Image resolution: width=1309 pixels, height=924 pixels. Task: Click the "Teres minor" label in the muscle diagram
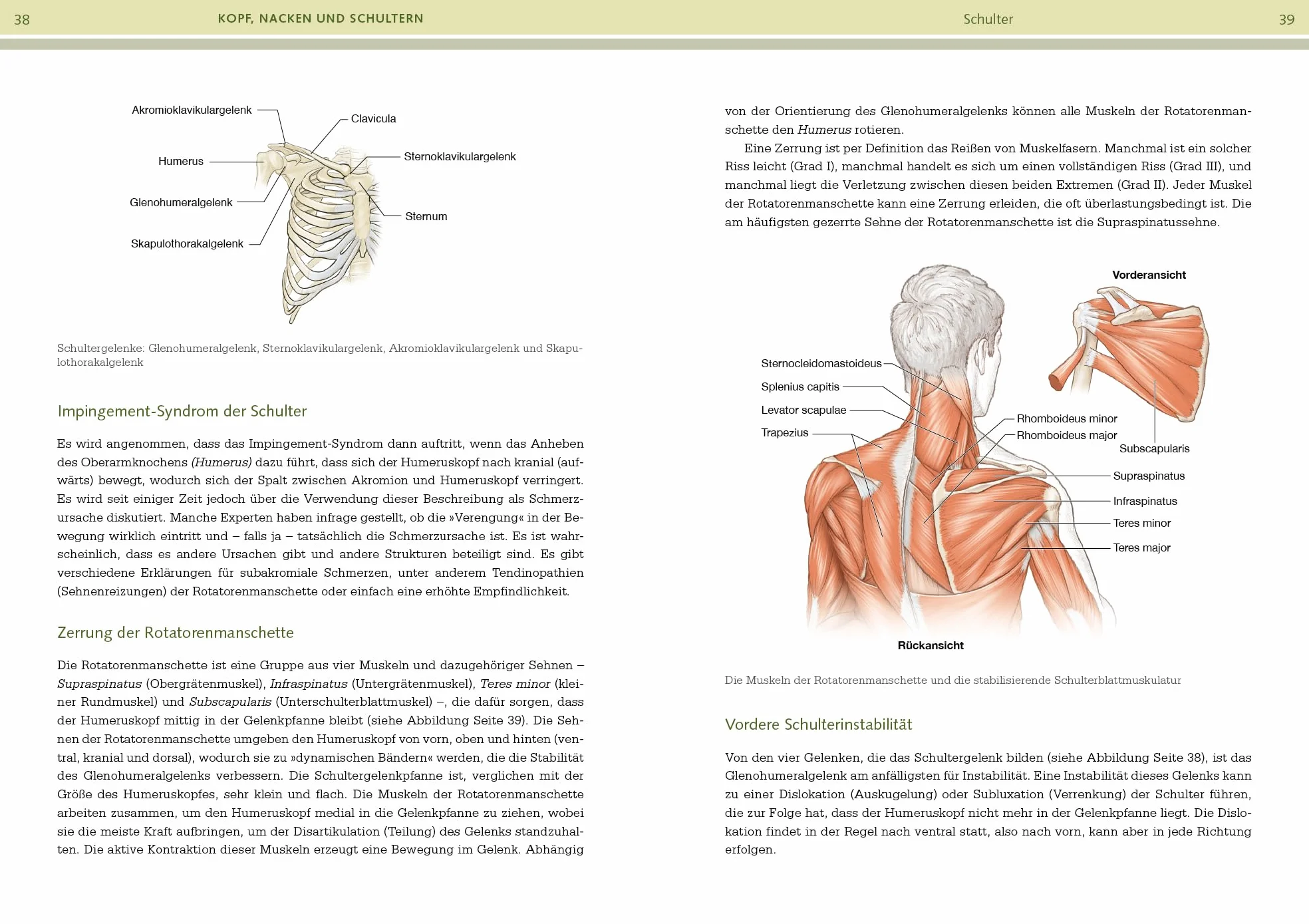(1142, 523)
